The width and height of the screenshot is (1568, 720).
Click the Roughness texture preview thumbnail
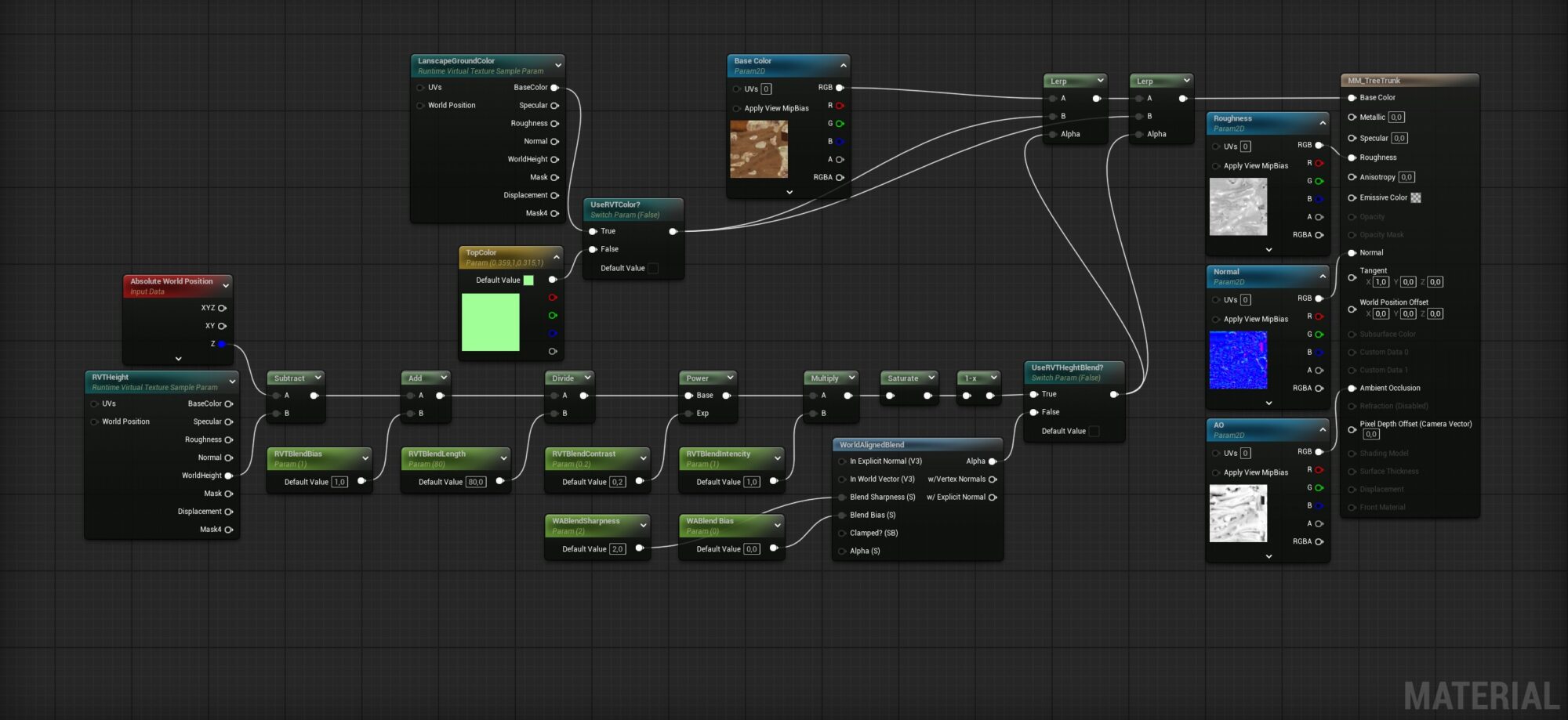click(x=1239, y=206)
